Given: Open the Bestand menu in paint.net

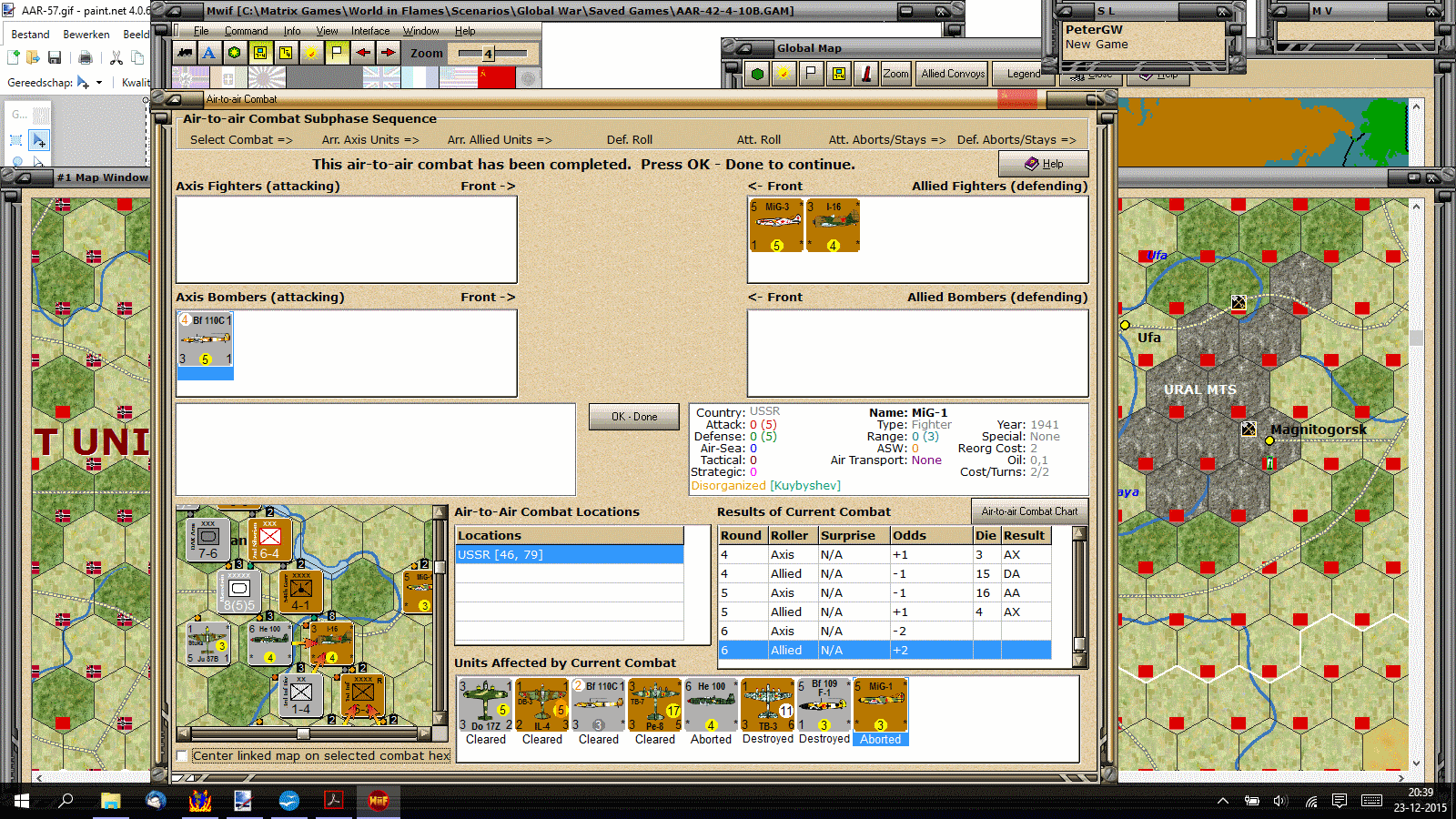Looking at the screenshot, I should 30,35.
